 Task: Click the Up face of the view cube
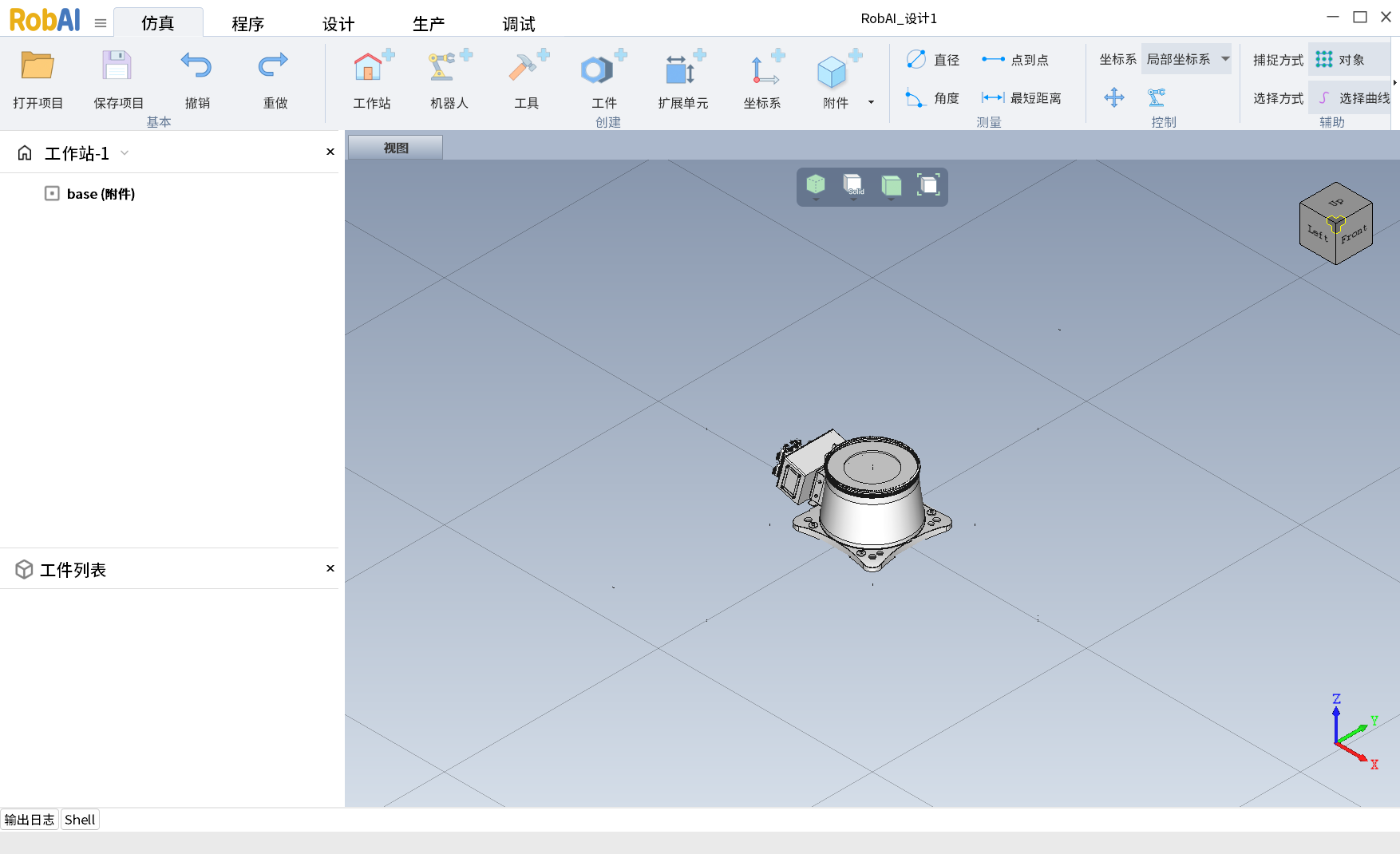click(x=1336, y=201)
